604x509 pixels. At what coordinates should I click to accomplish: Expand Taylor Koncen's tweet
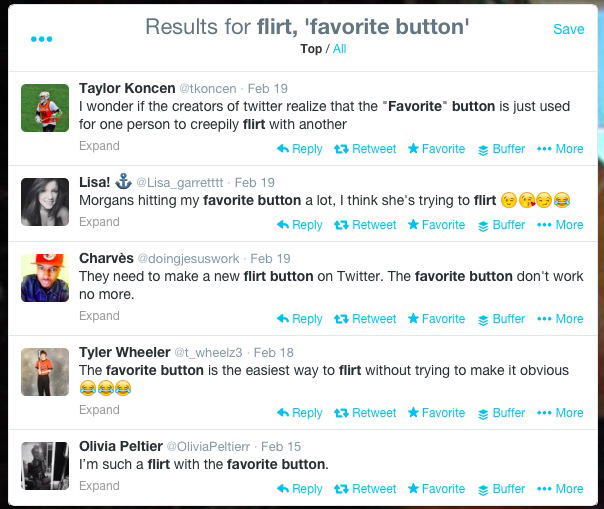pos(99,146)
